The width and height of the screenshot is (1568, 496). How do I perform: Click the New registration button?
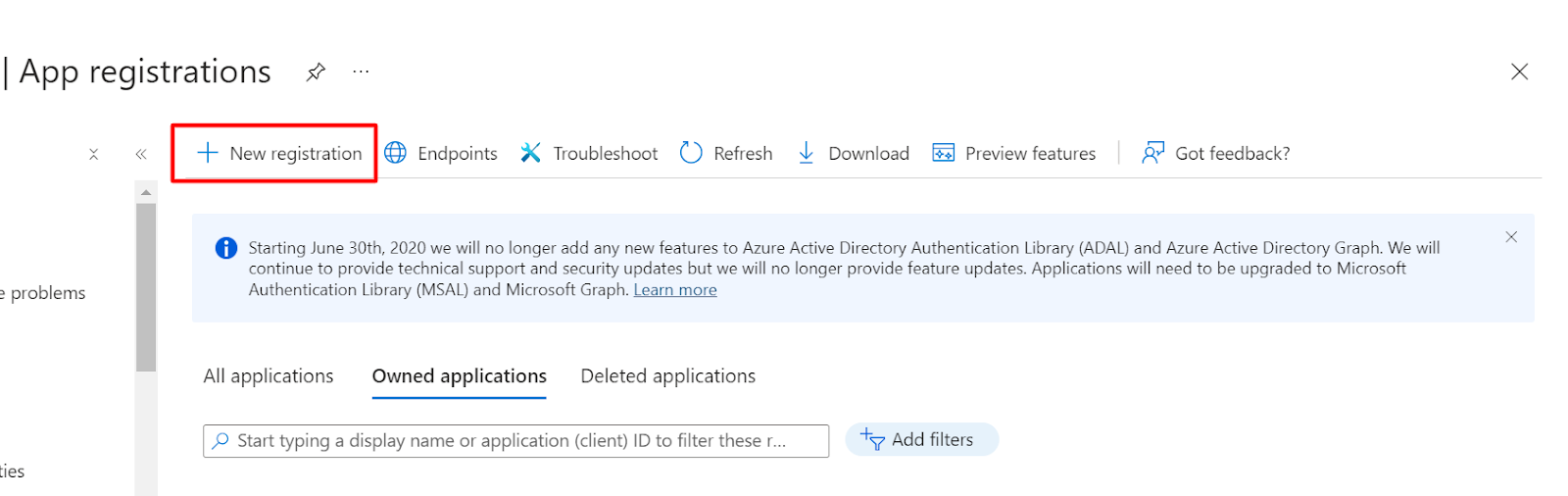(x=279, y=153)
